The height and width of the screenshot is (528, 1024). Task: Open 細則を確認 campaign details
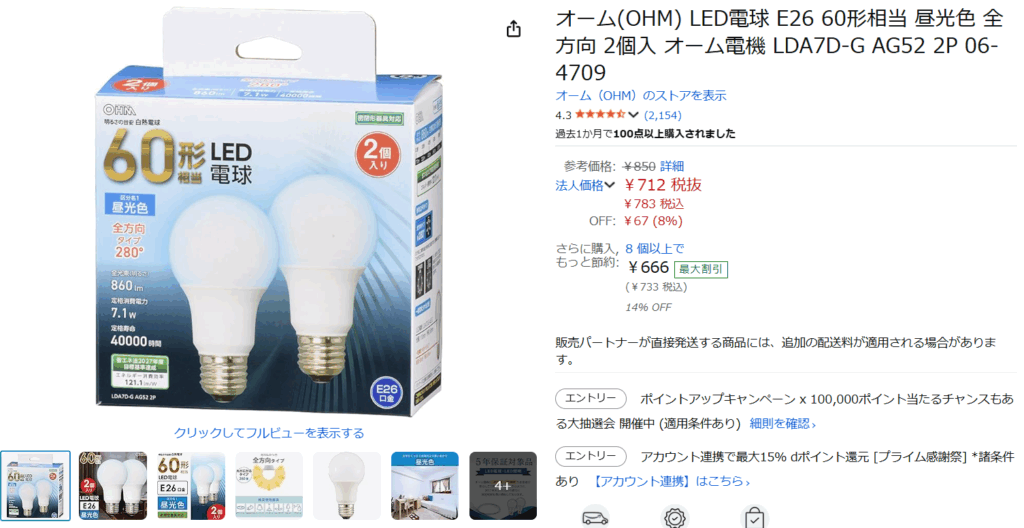point(782,423)
